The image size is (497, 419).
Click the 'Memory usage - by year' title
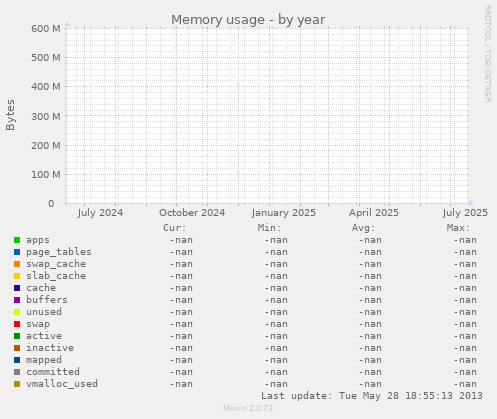(248, 20)
